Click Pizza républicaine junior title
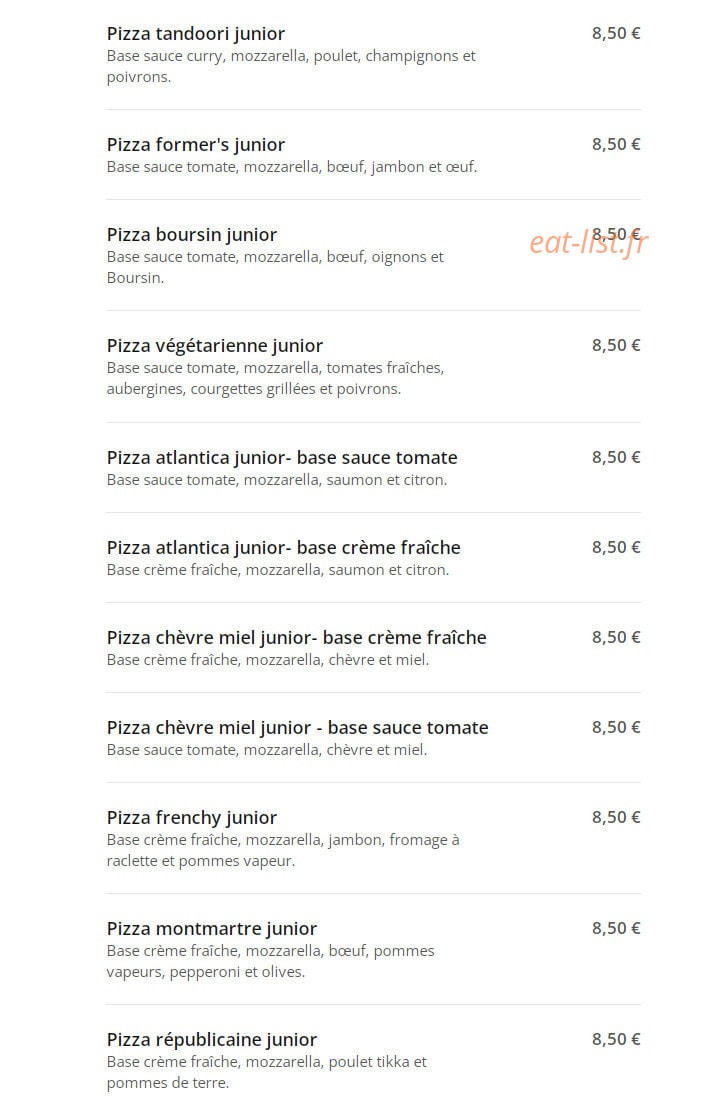The width and height of the screenshot is (704, 1111). coord(212,1040)
